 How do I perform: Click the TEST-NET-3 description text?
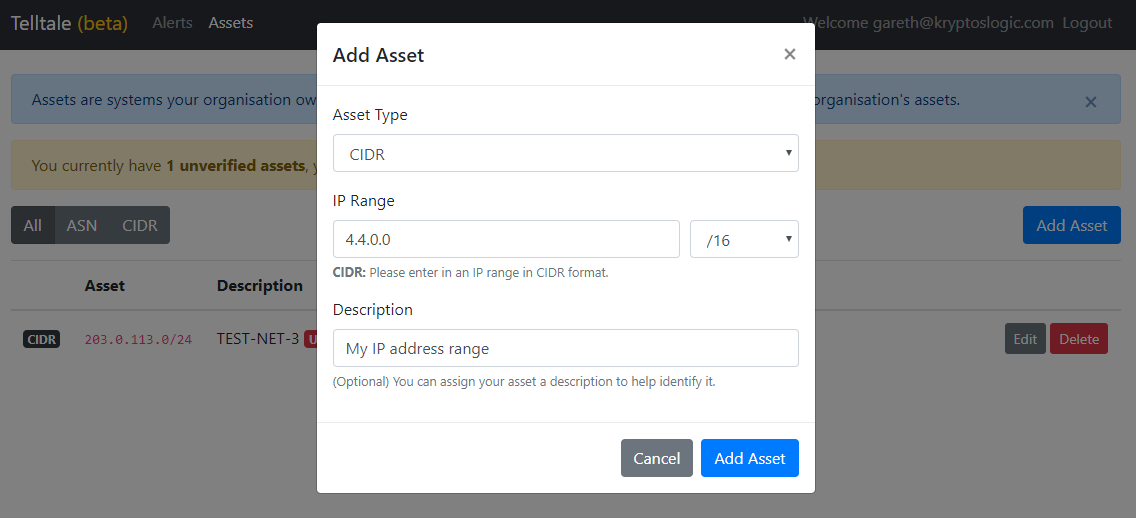258,338
